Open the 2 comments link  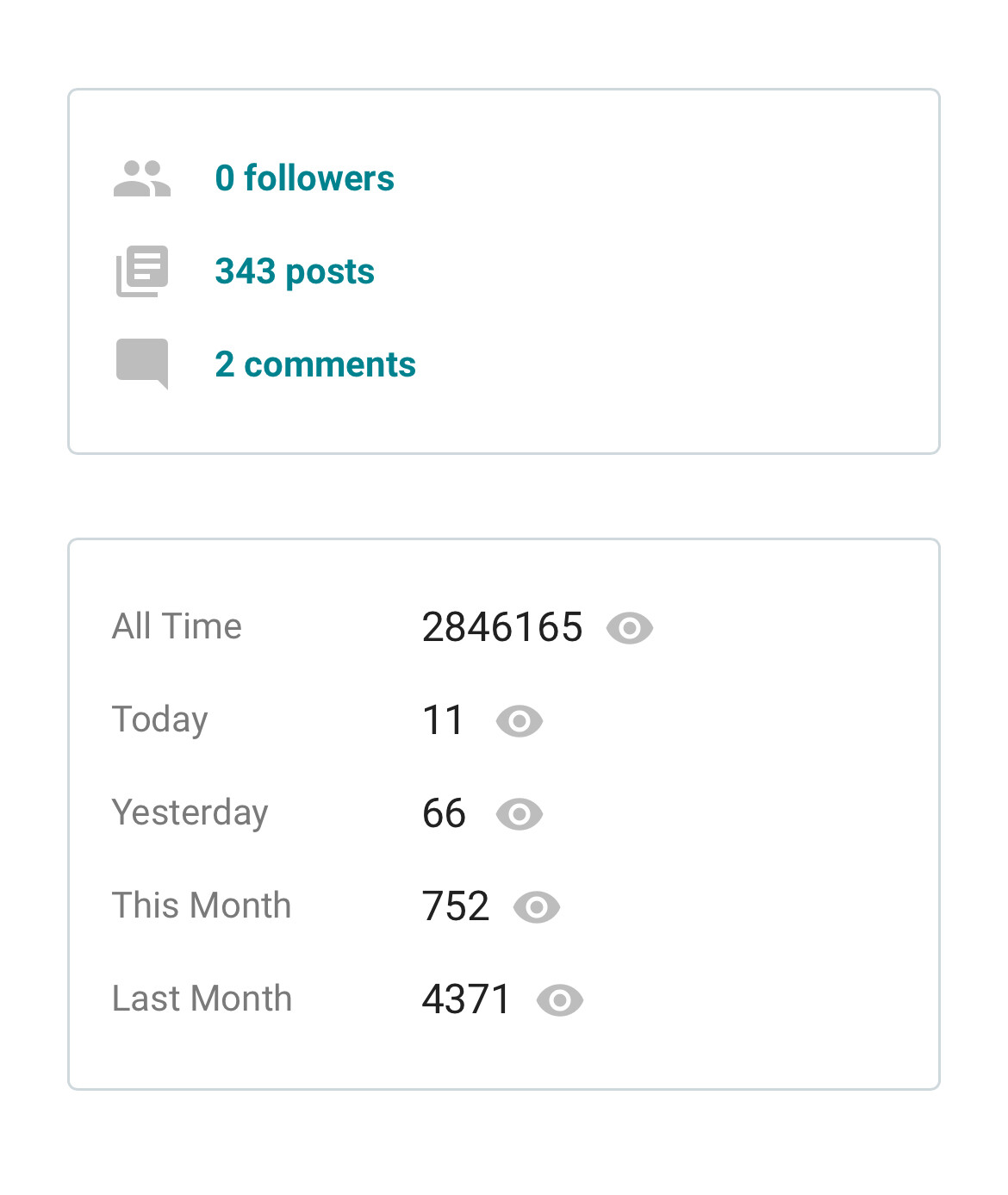tap(315, 364)
